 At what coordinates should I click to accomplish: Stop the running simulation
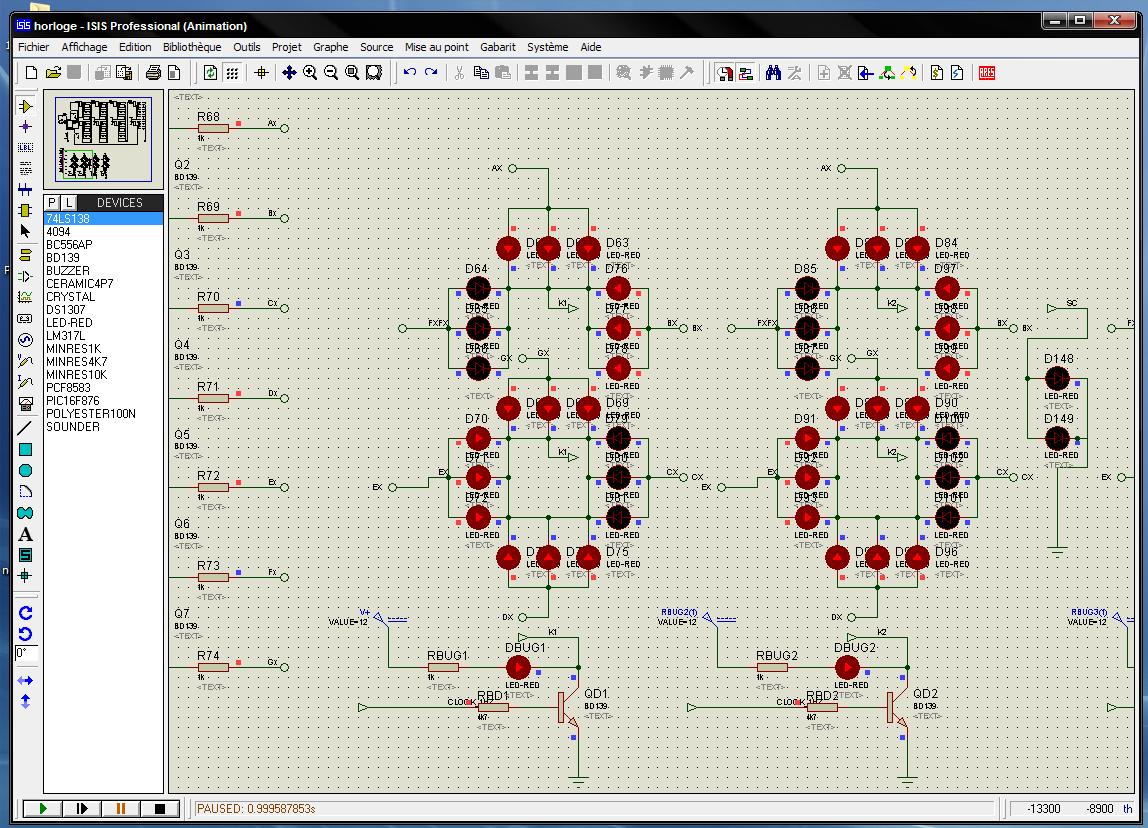(158, 808)
